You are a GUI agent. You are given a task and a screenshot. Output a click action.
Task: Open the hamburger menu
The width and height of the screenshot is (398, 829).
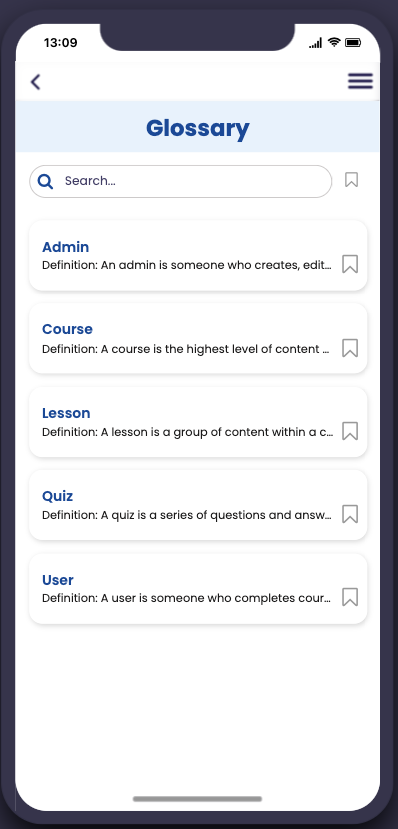tap(360, 81)
